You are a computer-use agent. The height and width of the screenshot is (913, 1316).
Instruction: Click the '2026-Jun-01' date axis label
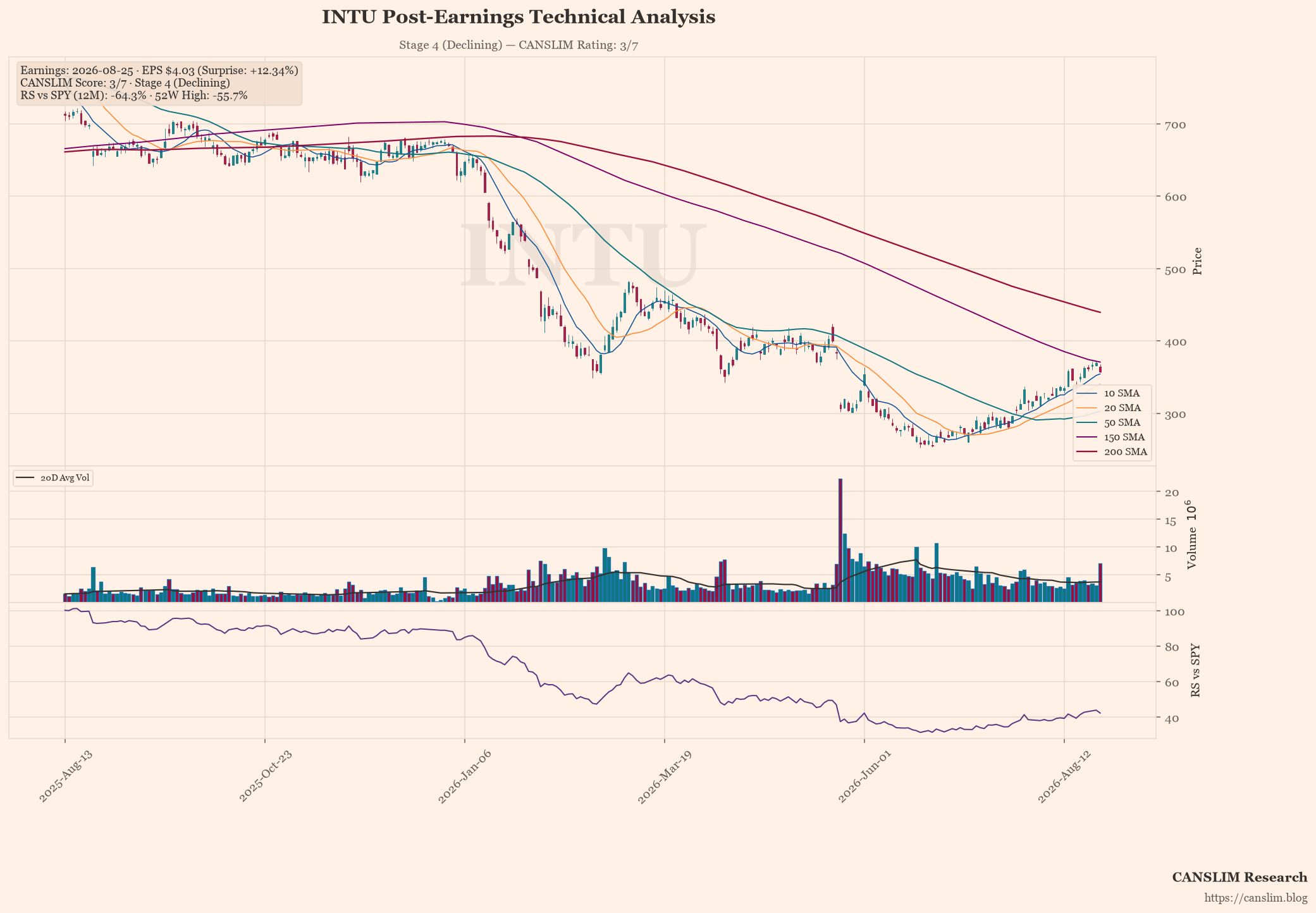pos(865,777)
